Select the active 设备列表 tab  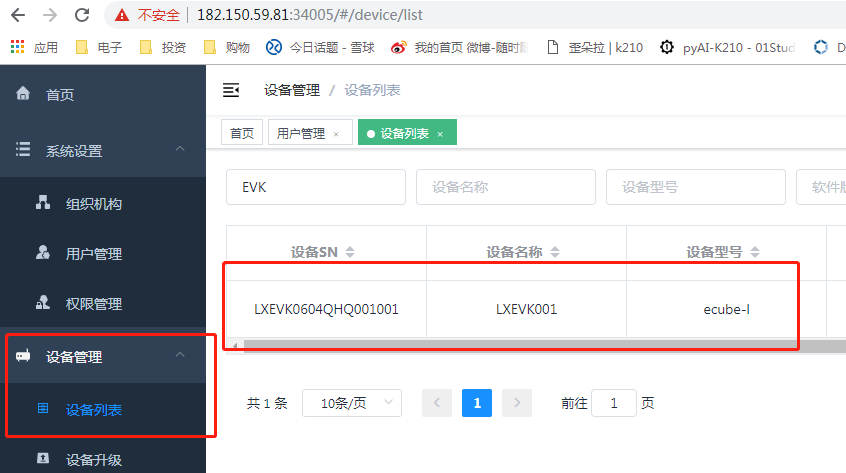pyautogui.click(x=405, y=133)
